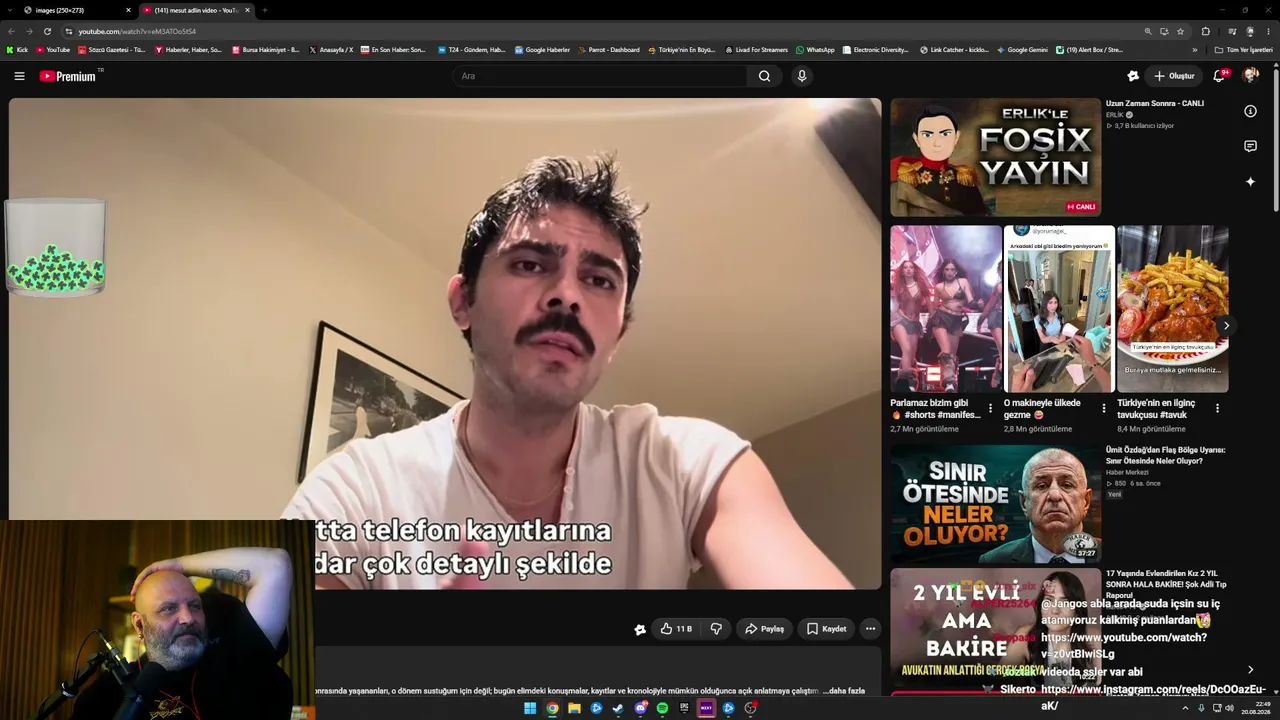The width and height of the screenshot is (1280, 720).
Task: Show next Shorts with the right arrow
Action: [x=1226, y=325]
